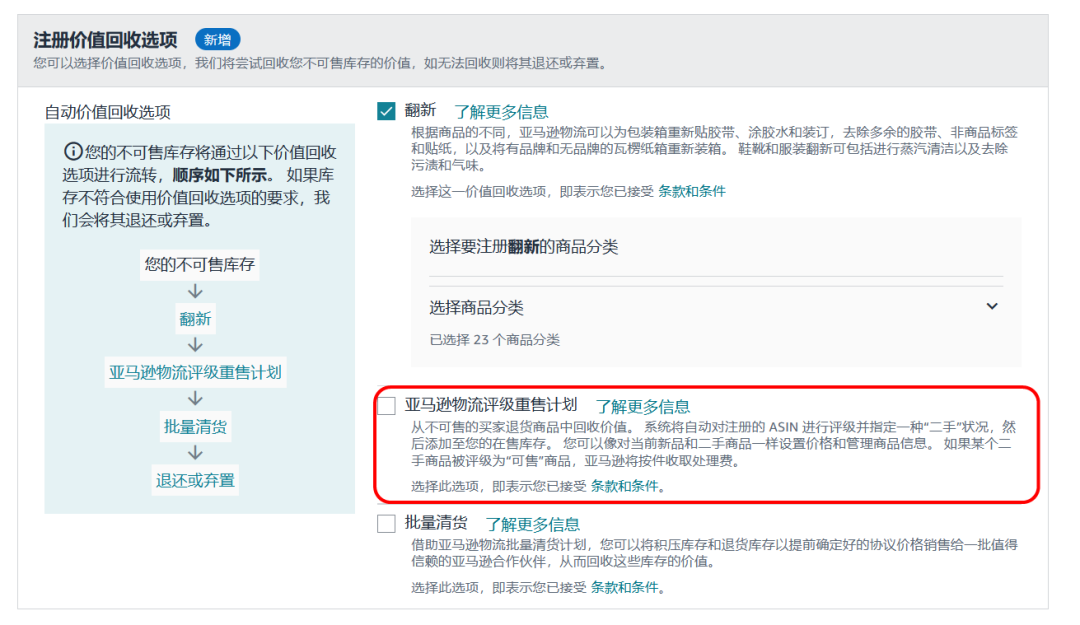
Task: Open 条款和条件 link in 评级重售计划 section
Action: [x=624, y=486]
